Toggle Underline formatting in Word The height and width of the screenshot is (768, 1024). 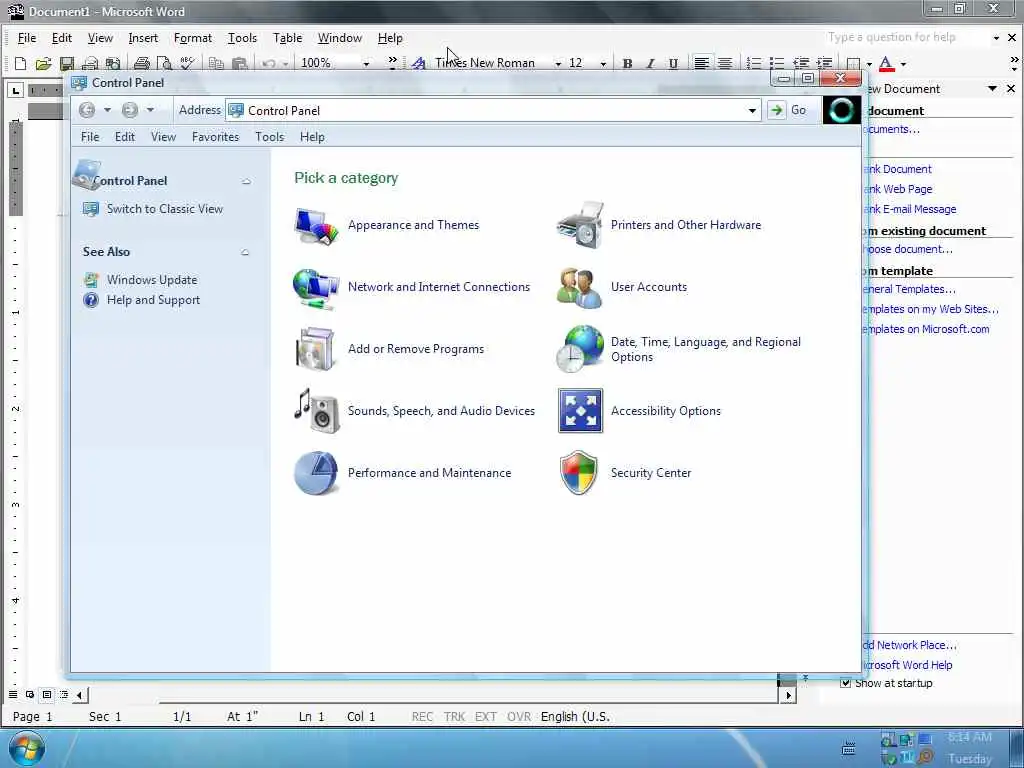(673, 63)
